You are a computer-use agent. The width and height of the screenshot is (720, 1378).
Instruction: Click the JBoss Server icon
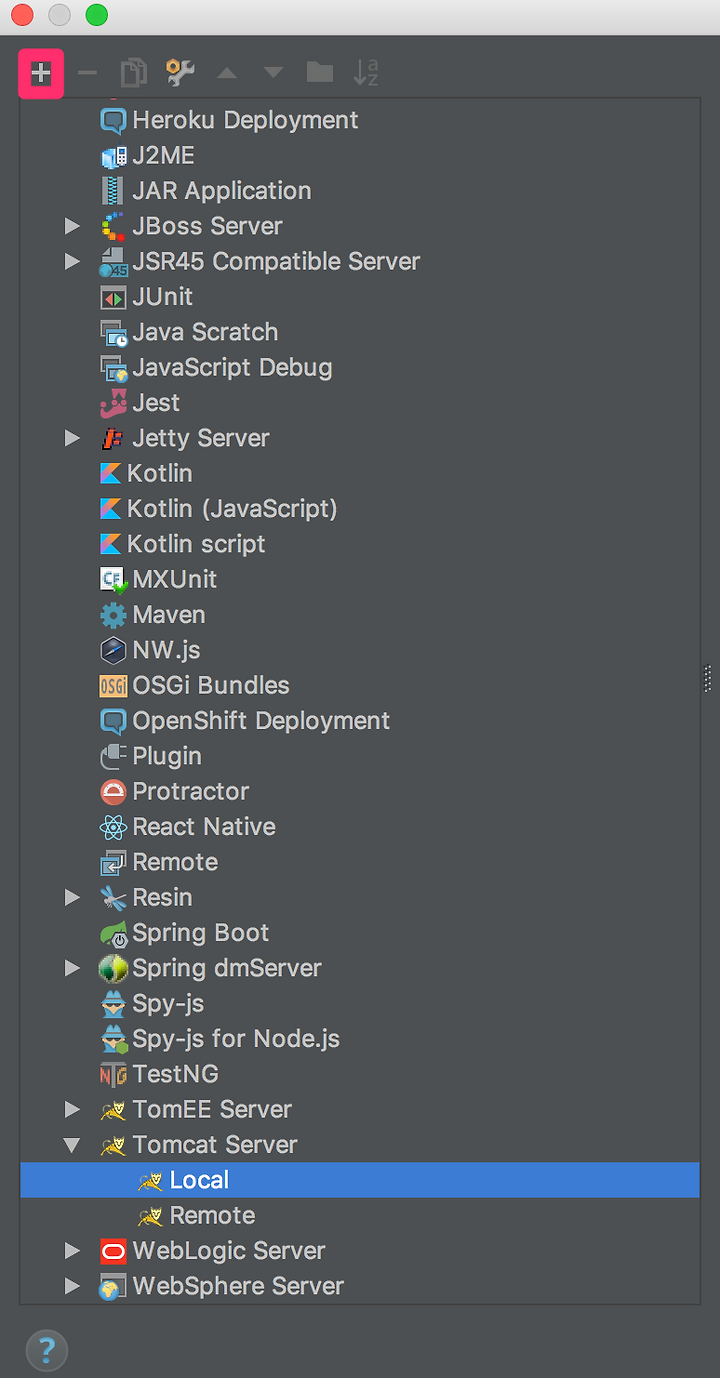pyautogui.click(x=114, y=226)
